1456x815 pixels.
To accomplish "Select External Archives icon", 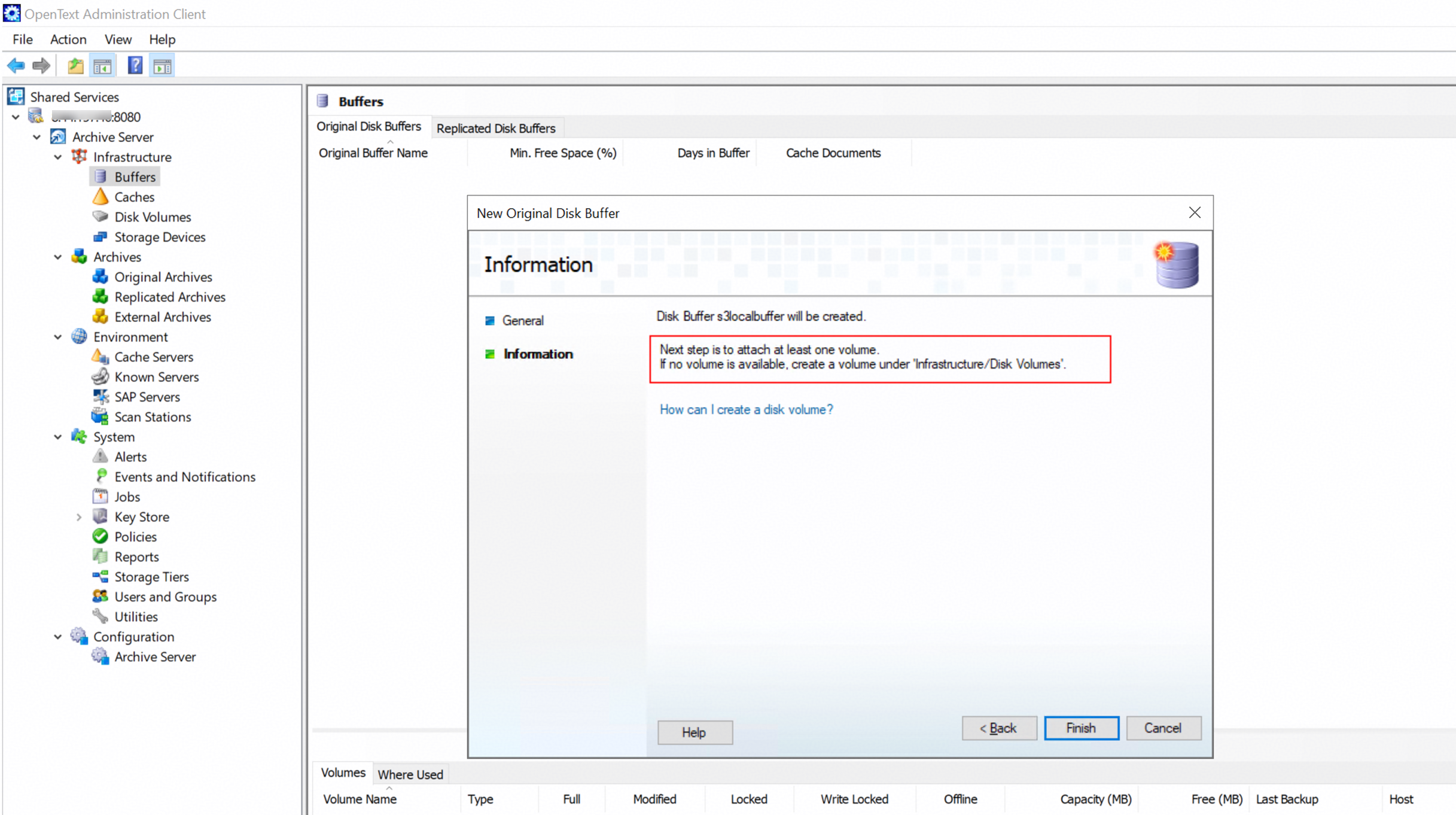I will (x=100, y=317).
